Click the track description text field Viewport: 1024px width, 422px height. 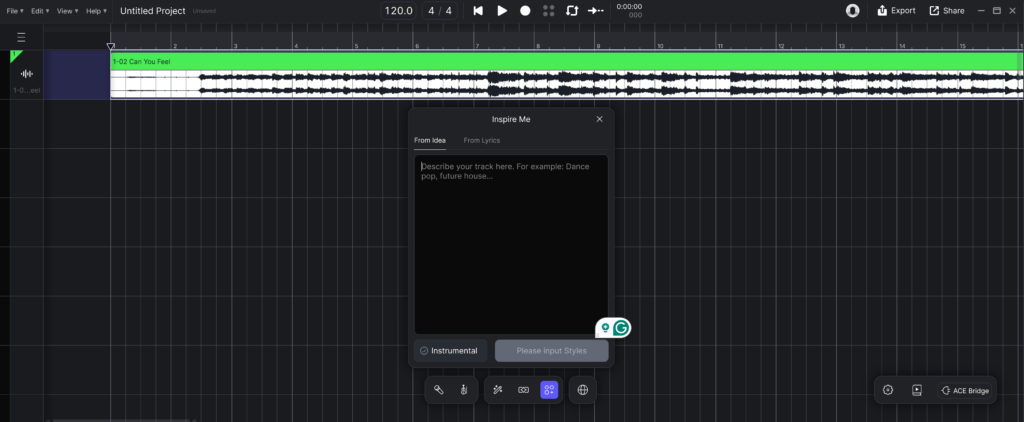coord(511,245)
